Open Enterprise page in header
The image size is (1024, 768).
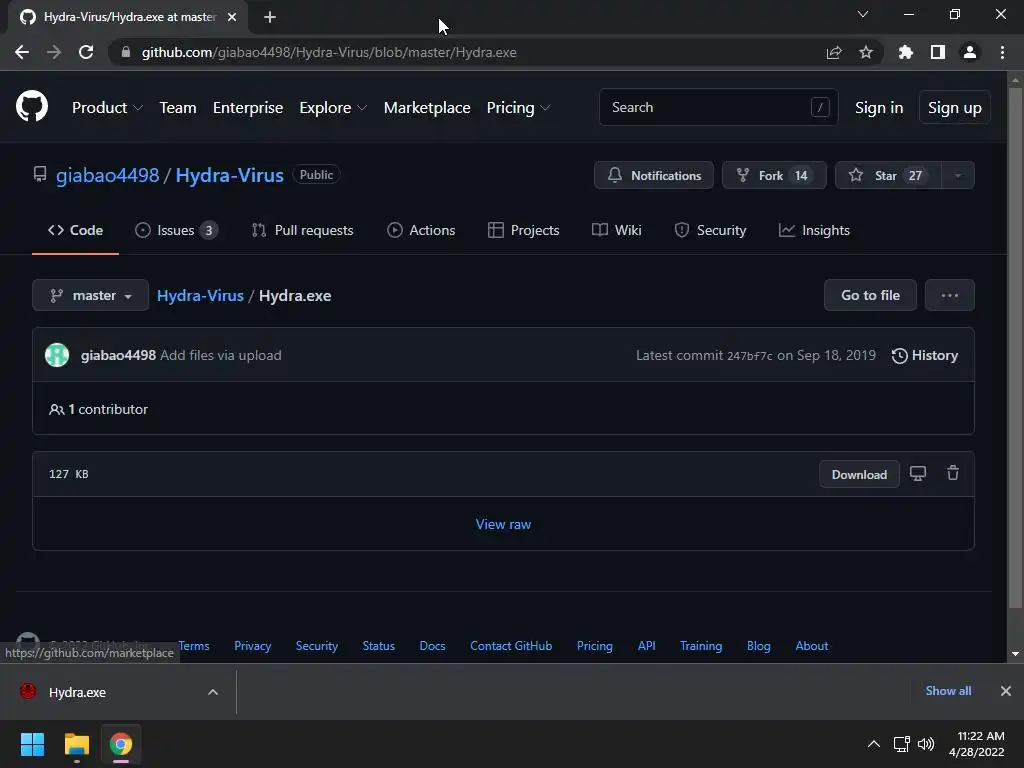(248, 108)
